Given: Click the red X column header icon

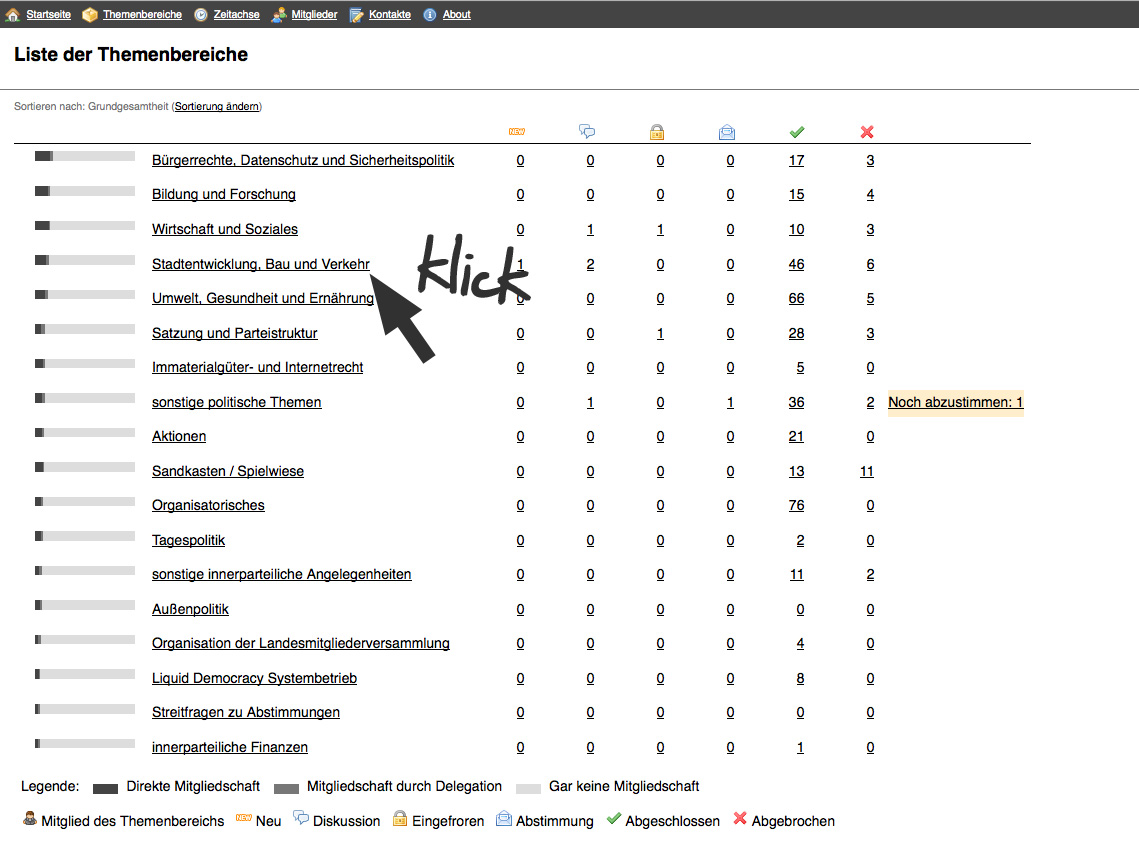Looking at the screenshot, I should click(x=867, y=132).
